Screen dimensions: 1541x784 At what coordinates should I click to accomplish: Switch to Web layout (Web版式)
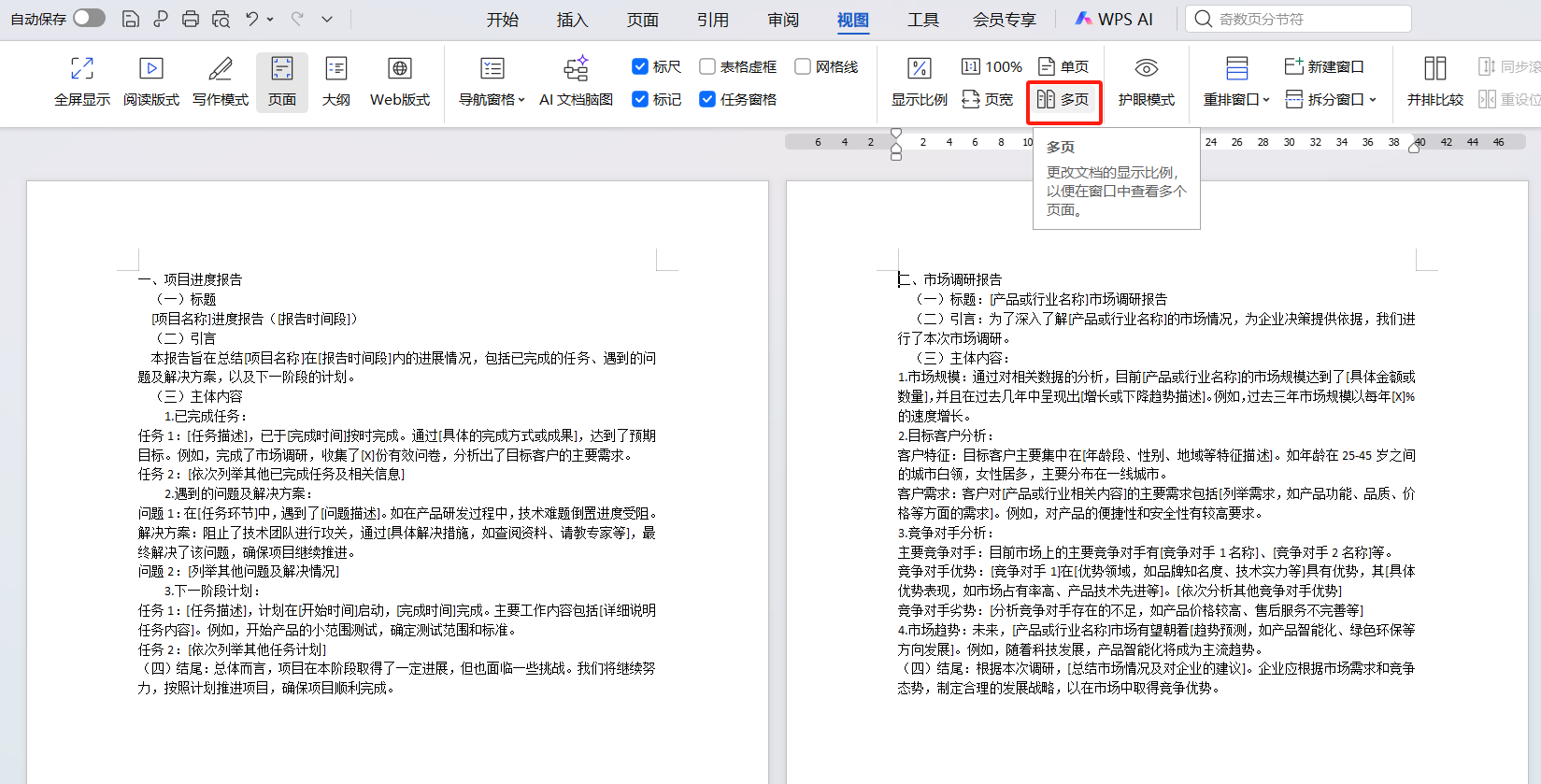(400, 69)
